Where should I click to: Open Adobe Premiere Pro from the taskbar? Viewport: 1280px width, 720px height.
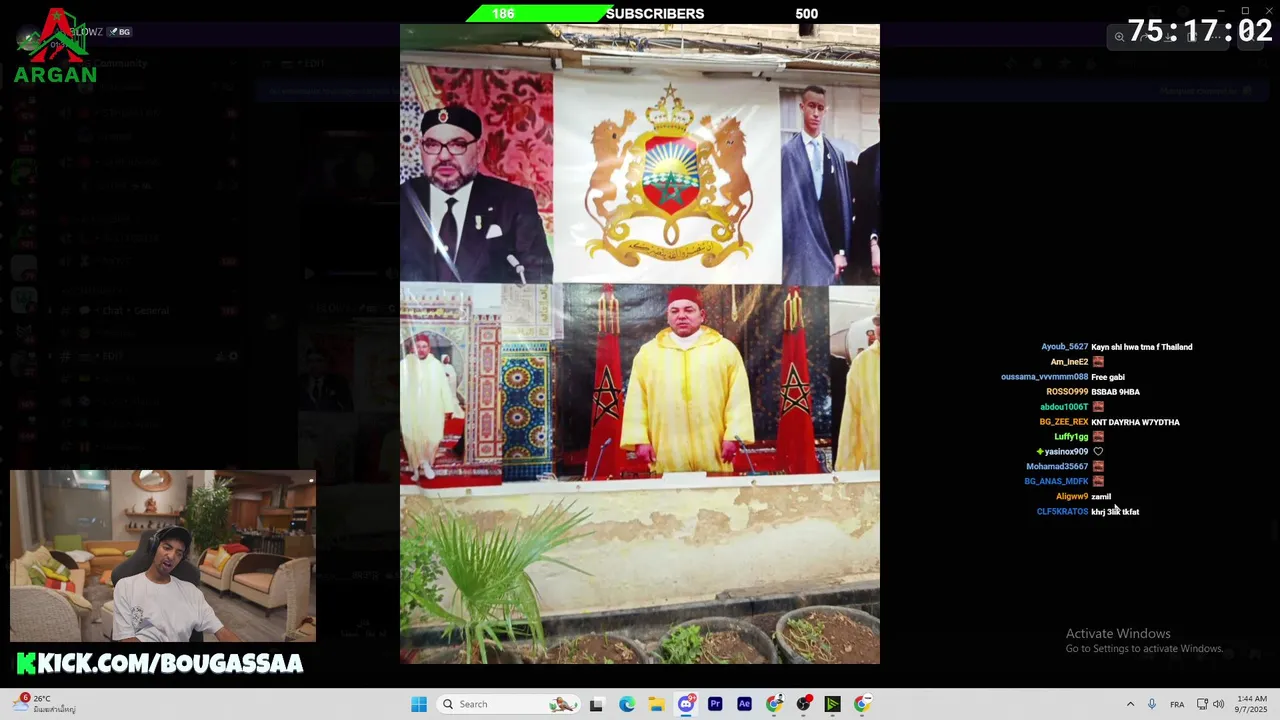[715, 704]
